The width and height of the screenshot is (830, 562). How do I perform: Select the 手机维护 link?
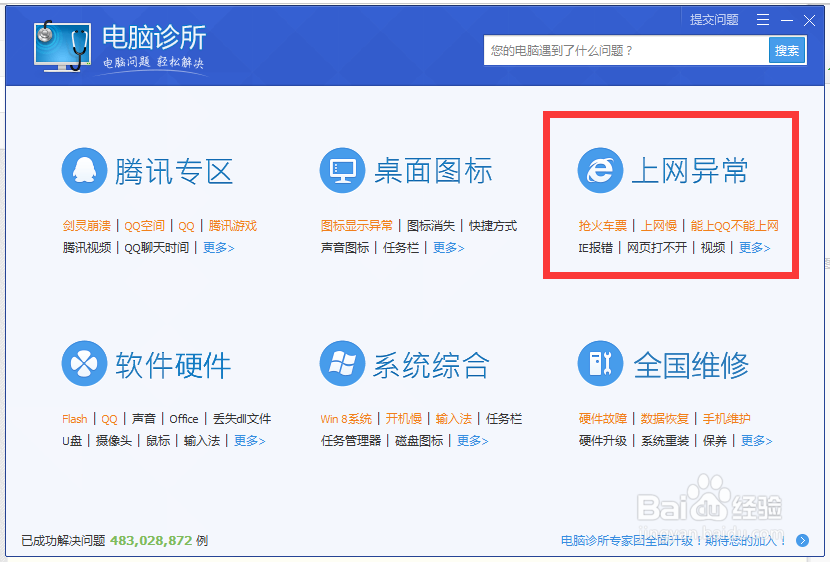tap(727, 419)
